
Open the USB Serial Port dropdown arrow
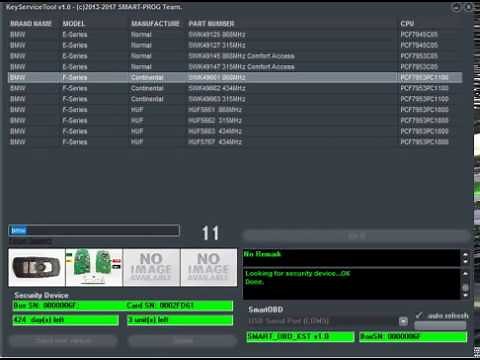click(403, 321)
